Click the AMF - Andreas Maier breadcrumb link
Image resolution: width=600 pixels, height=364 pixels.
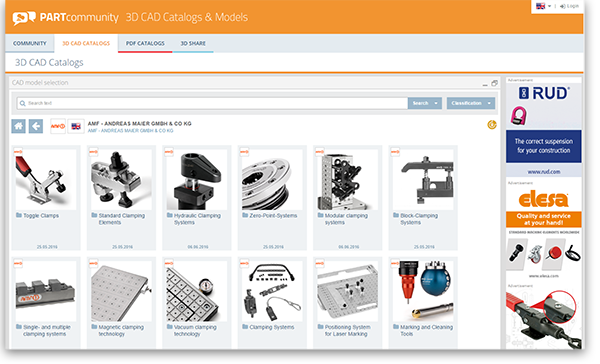click(x=130, y=131)
